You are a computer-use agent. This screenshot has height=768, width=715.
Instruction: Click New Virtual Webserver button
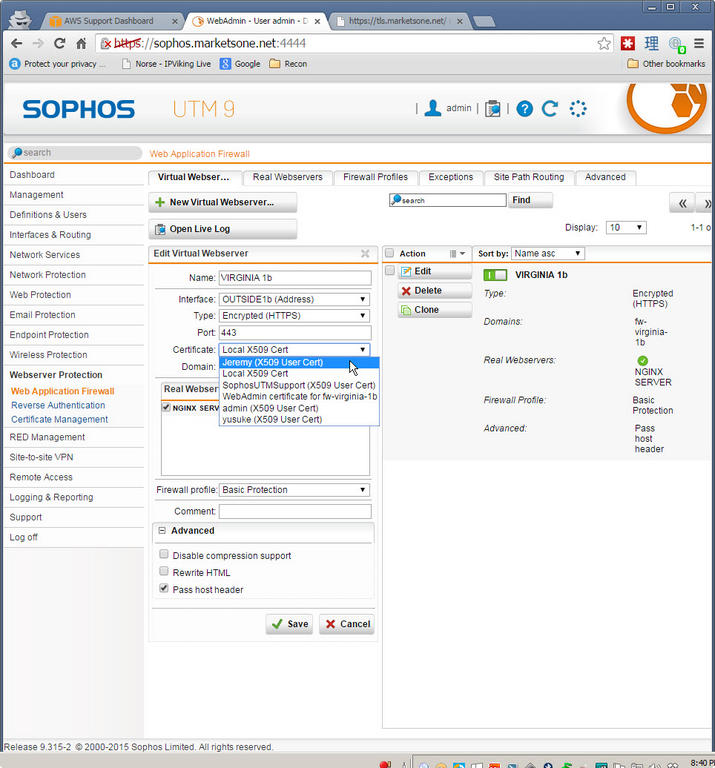click(x=223, y=202)
